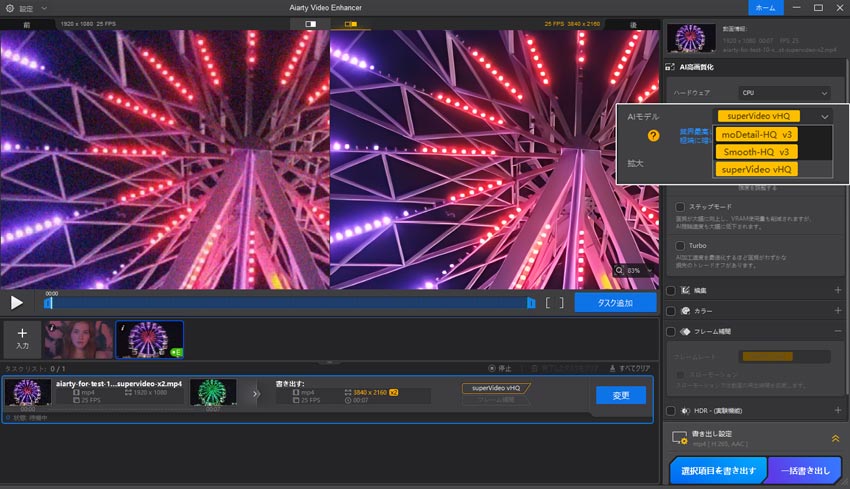Expand export settings with double chevron
This screenshot has height=489, width=850.
point(835,438)
